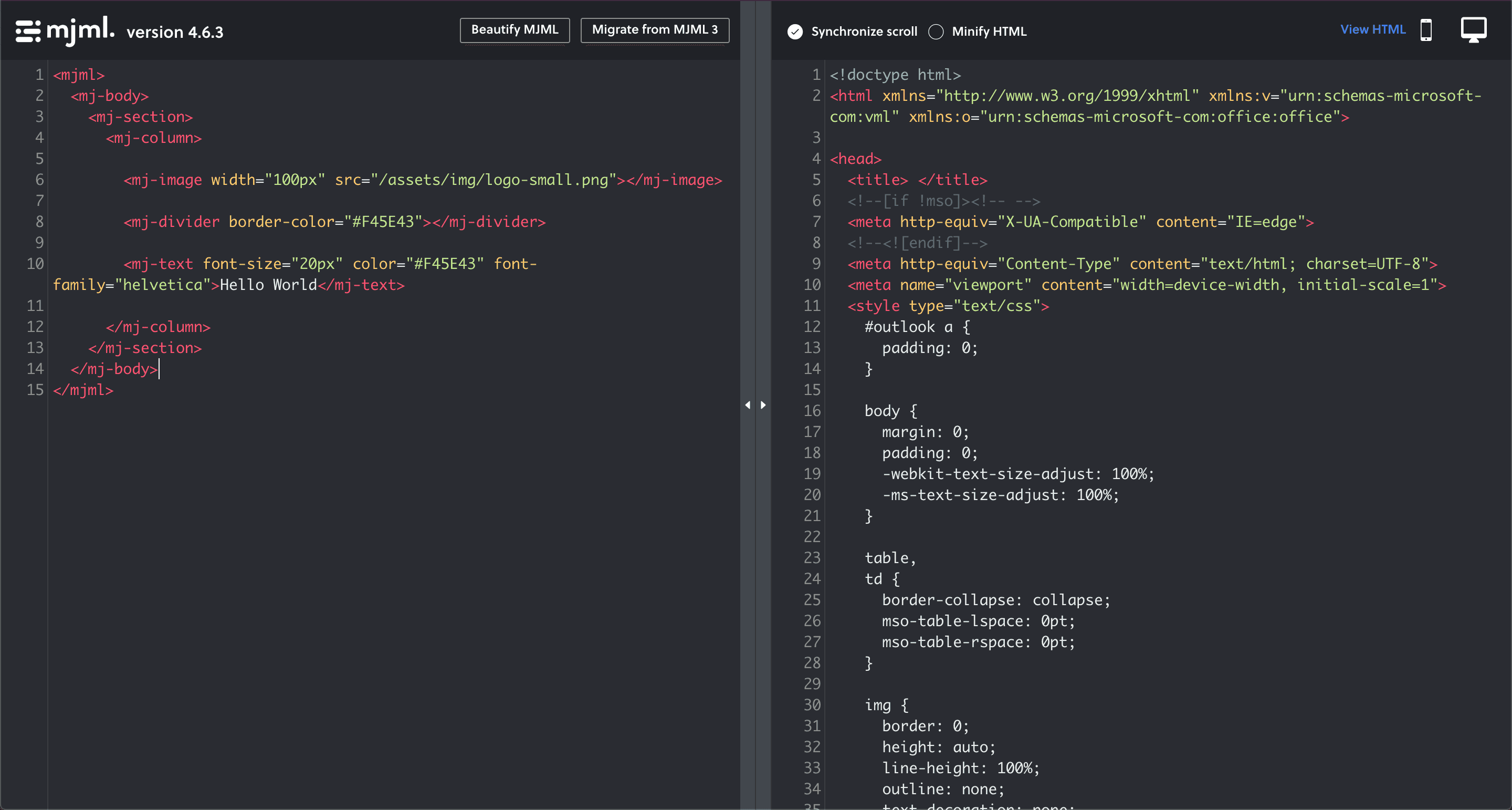Screen dimensions: 1512x810
Task: Collapse right pane with right arrow
Action: (763, 406)
